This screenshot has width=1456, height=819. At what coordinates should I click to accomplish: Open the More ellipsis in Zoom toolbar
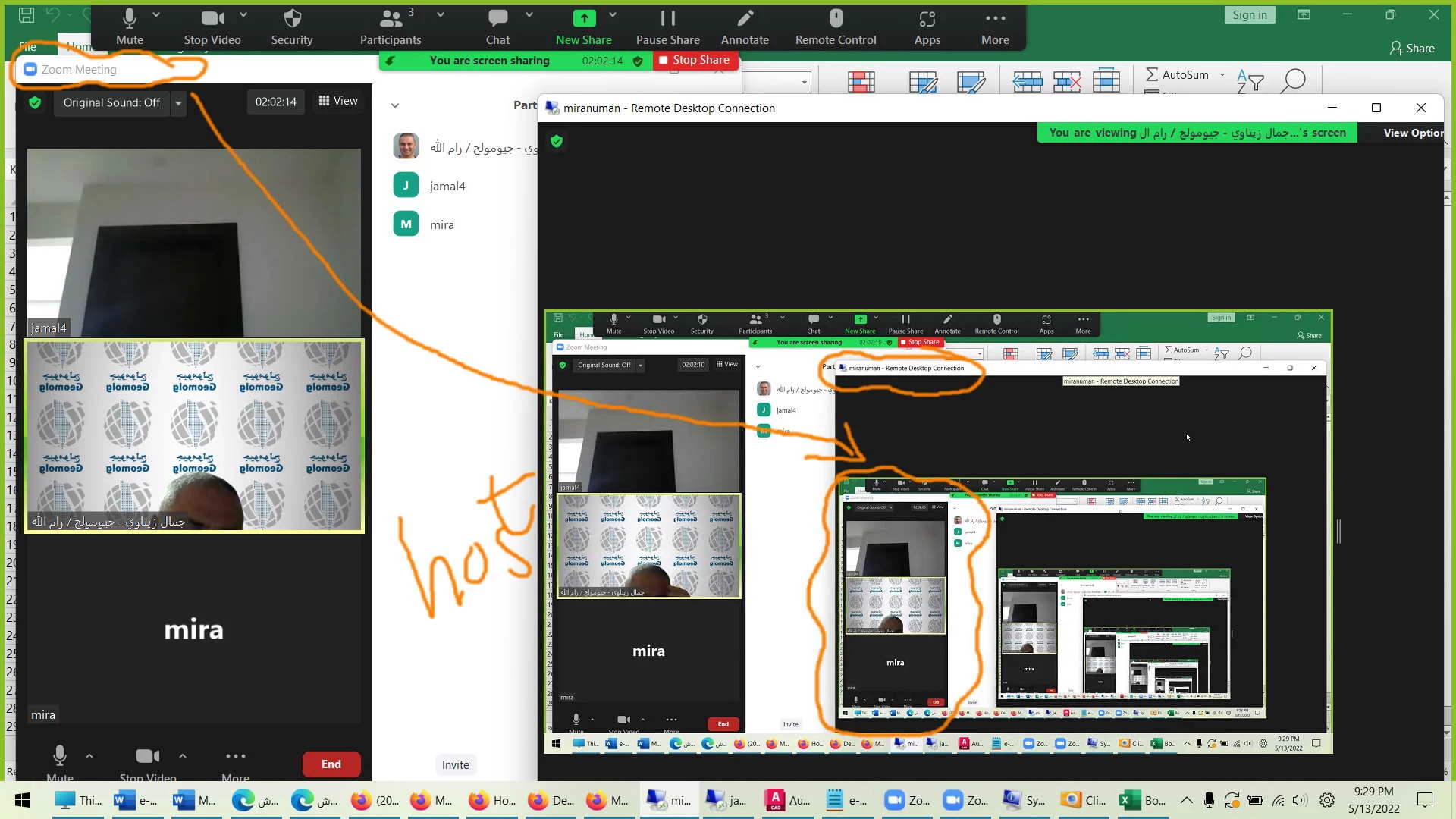(995, 19)
